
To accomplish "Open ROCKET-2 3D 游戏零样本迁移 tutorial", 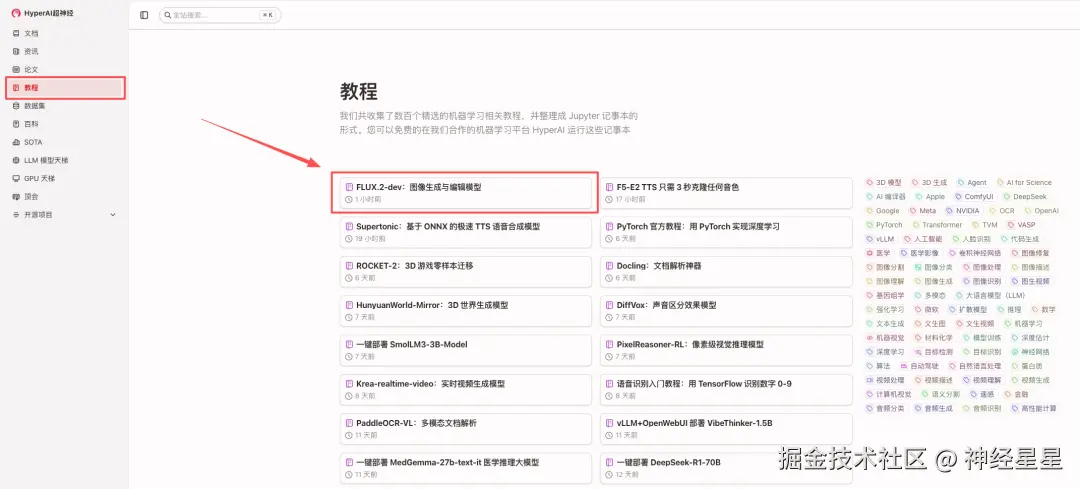I will click(x=466, y=271).
